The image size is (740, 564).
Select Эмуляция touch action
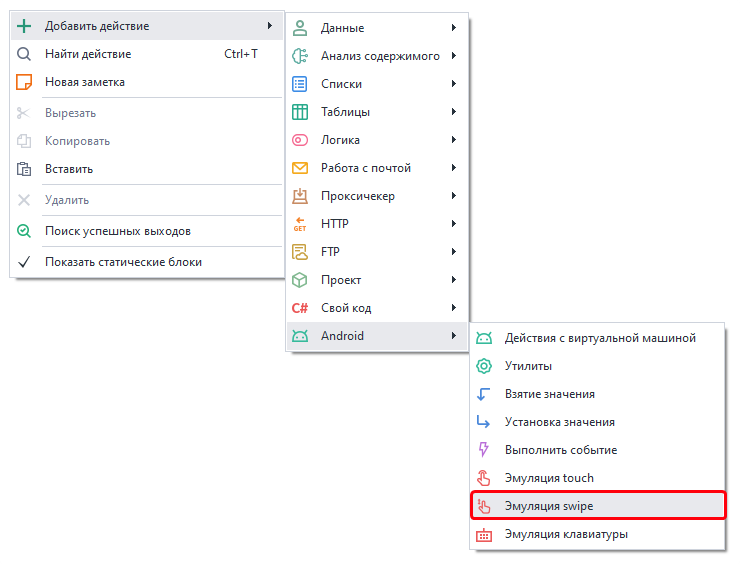coord(549,478)
